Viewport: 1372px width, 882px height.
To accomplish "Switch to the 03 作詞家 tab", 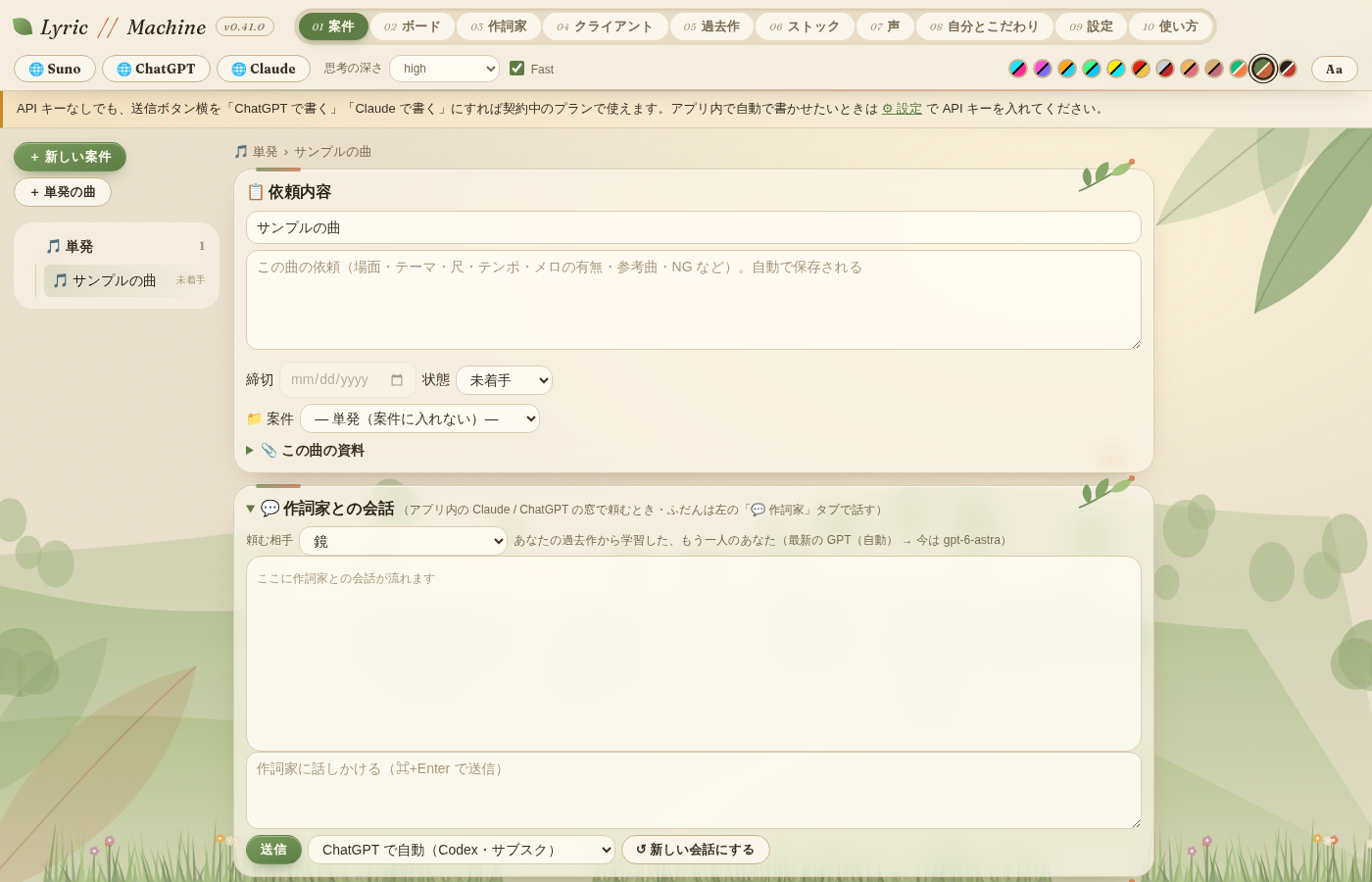I will 499,26.
